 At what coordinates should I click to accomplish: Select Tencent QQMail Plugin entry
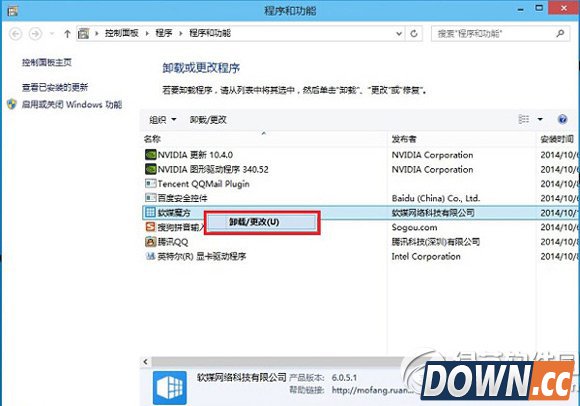203,184
